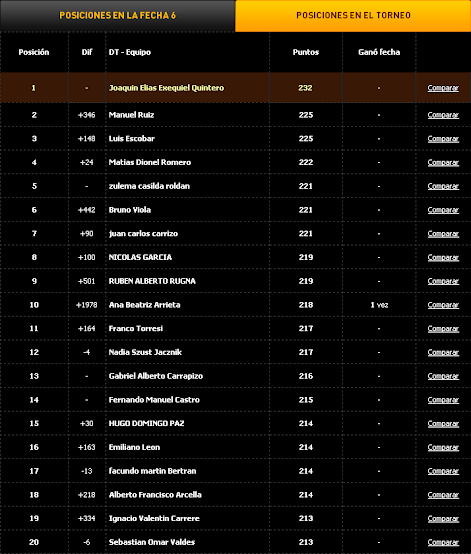
Task: Click the 218 points value
Action: (x=306, y=305)
